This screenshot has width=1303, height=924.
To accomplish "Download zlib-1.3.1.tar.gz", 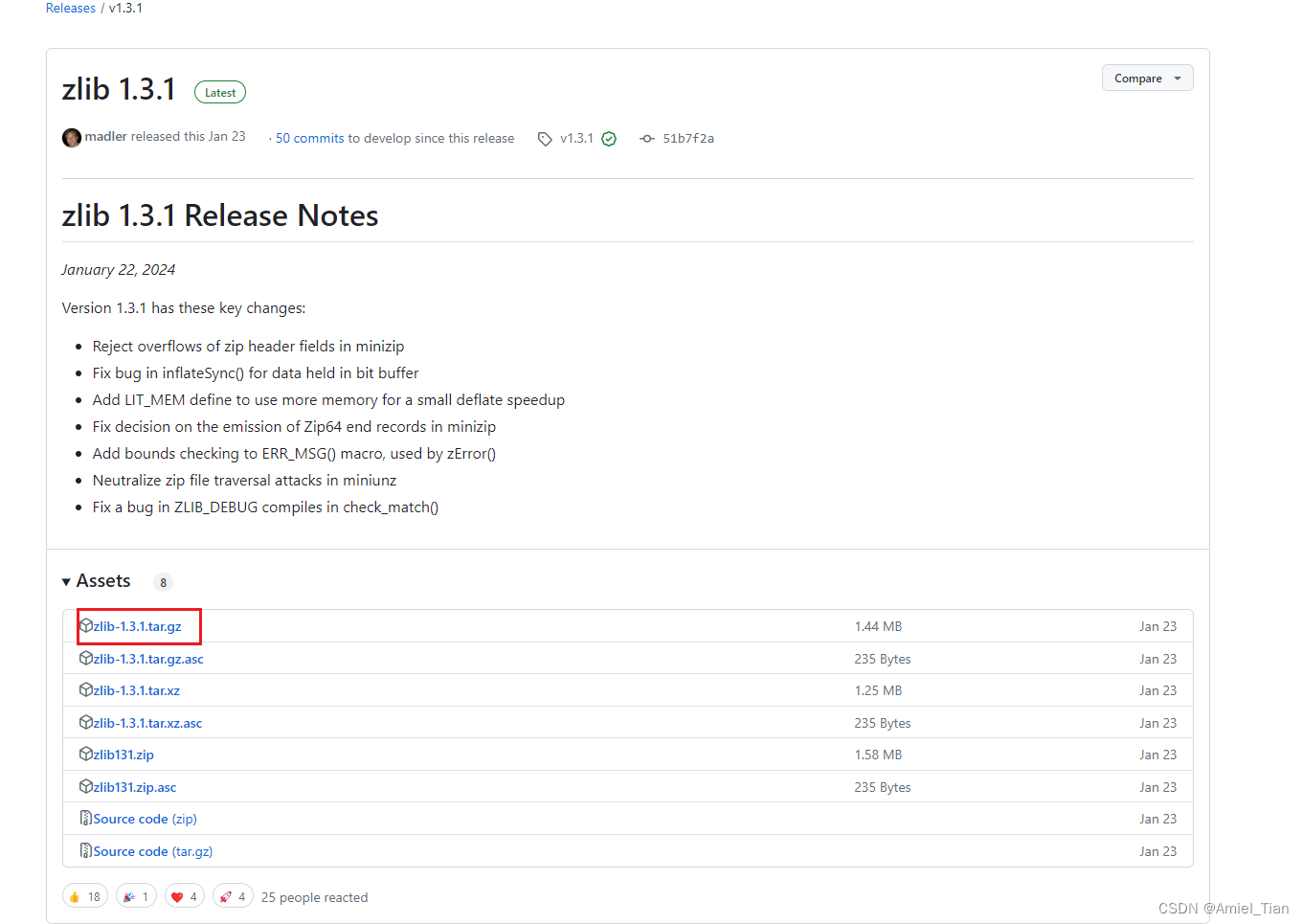I will (137, 626).
